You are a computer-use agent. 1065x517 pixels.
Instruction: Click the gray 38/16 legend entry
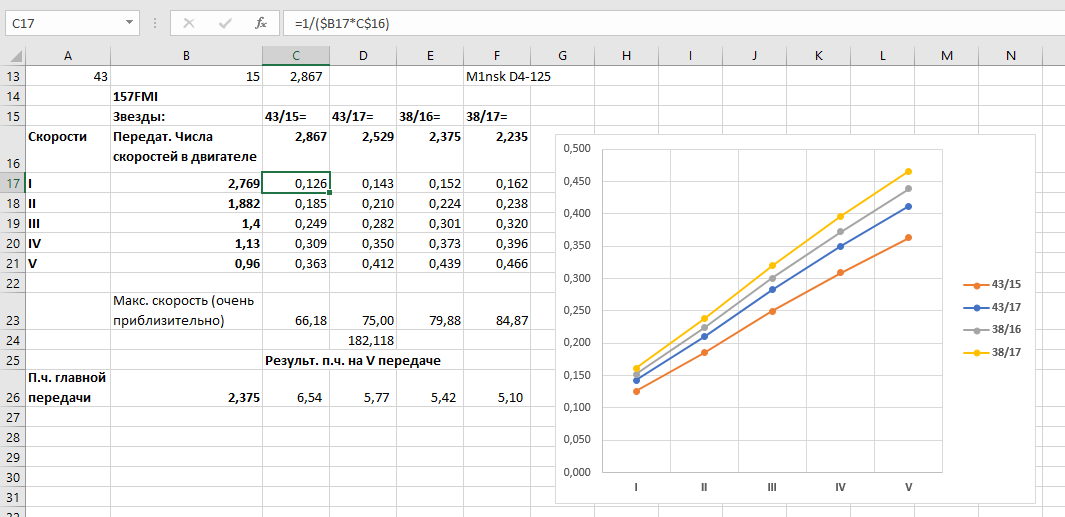992,329
